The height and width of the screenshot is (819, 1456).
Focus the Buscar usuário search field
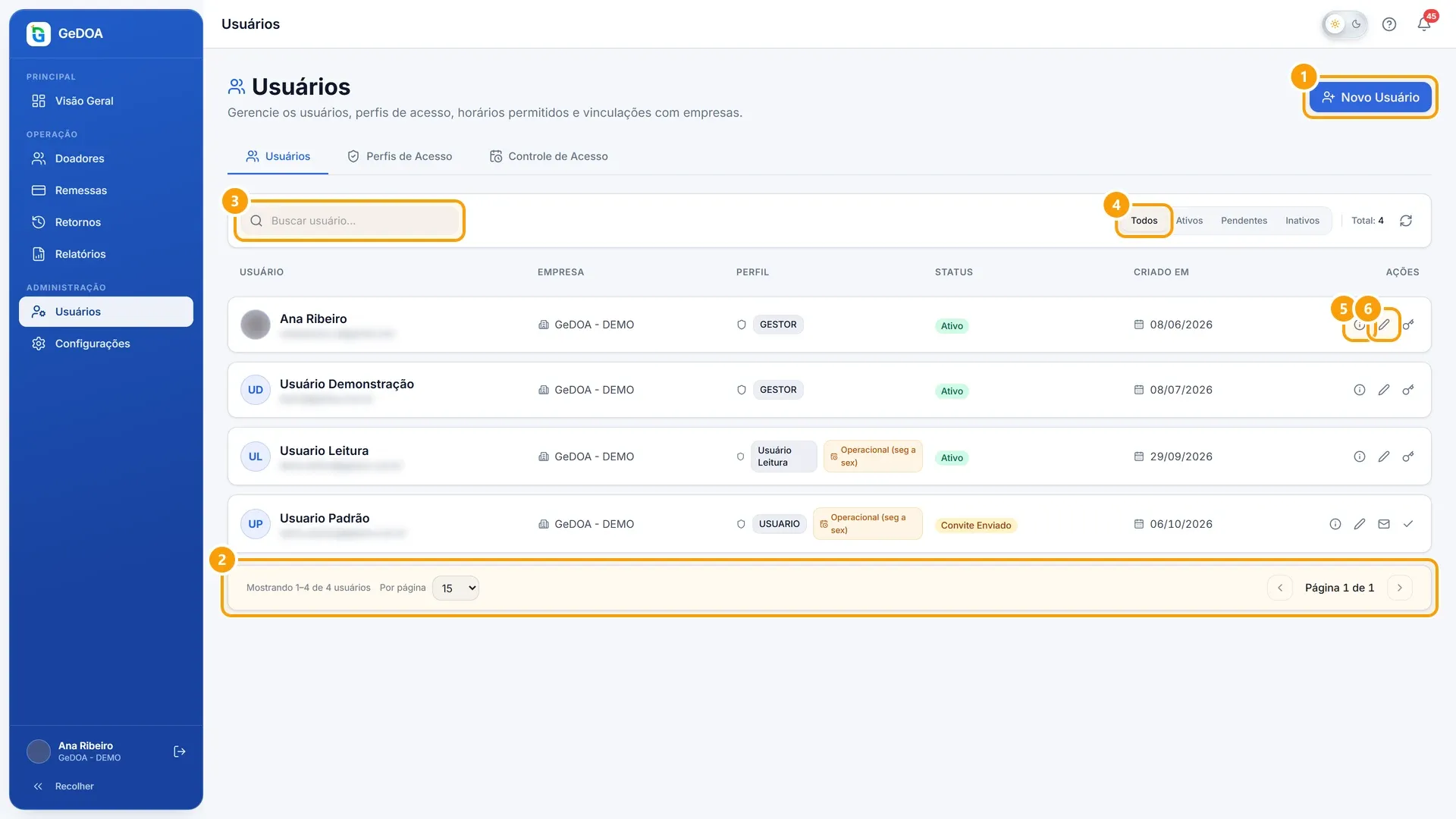tap(350, 221)
